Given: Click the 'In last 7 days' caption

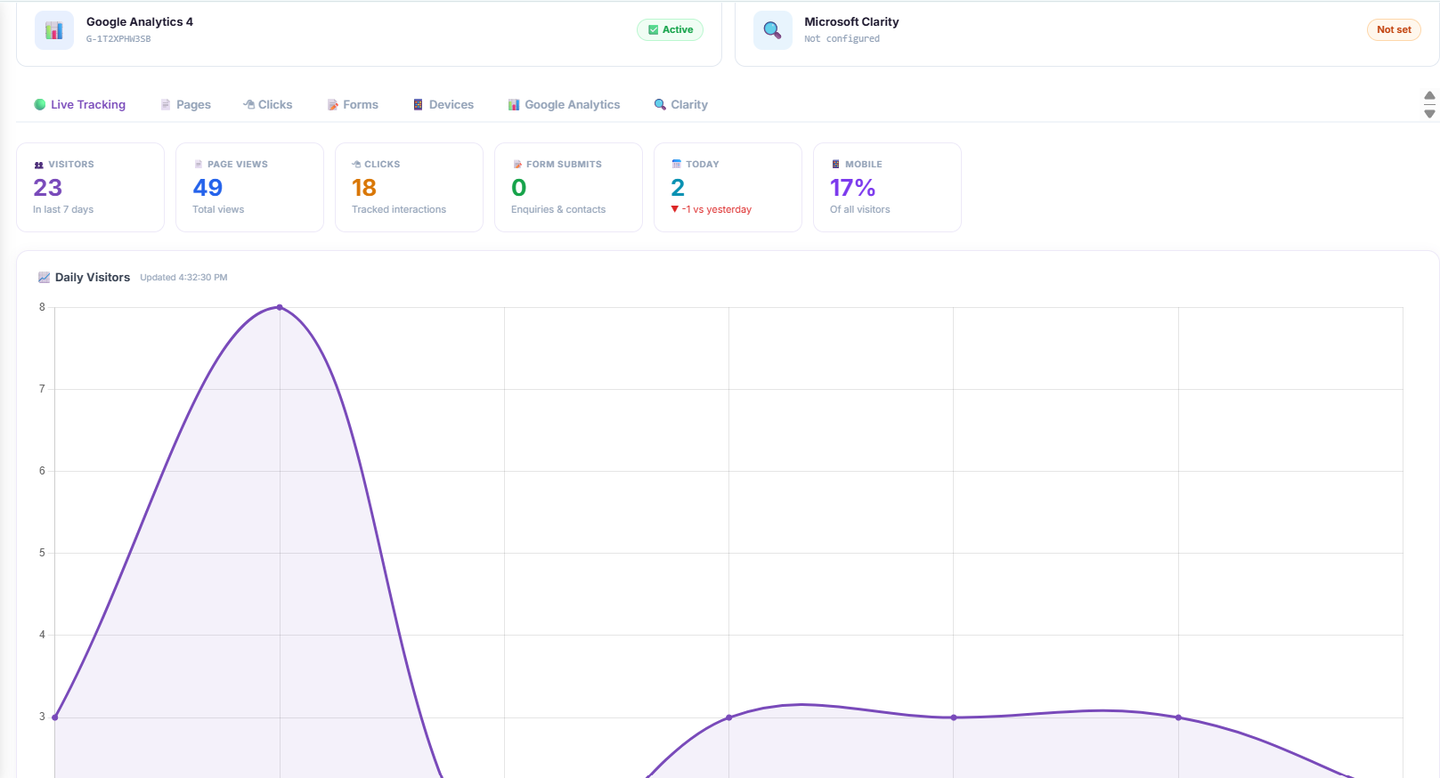Looking at the screenshot, I should (63, 210).
